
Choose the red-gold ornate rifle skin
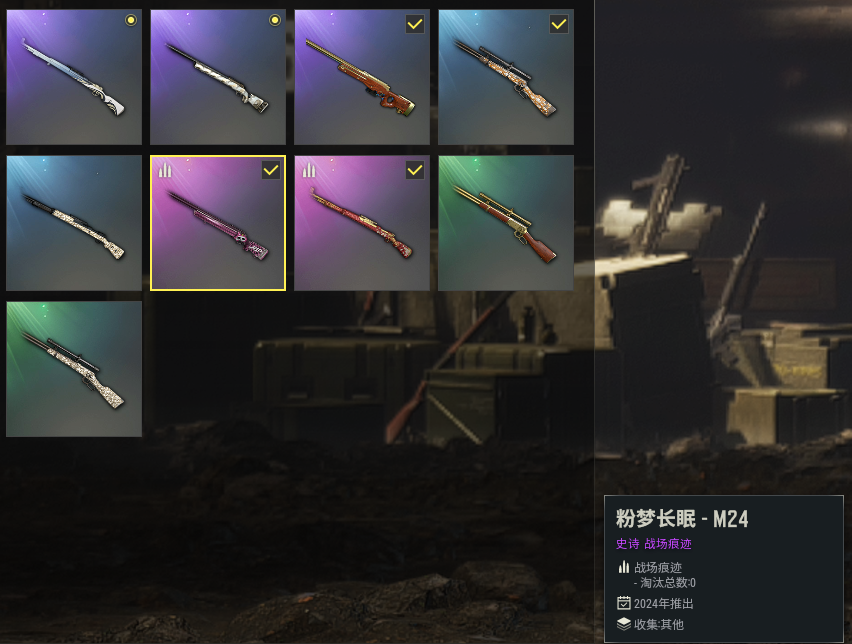coord(362,223)
